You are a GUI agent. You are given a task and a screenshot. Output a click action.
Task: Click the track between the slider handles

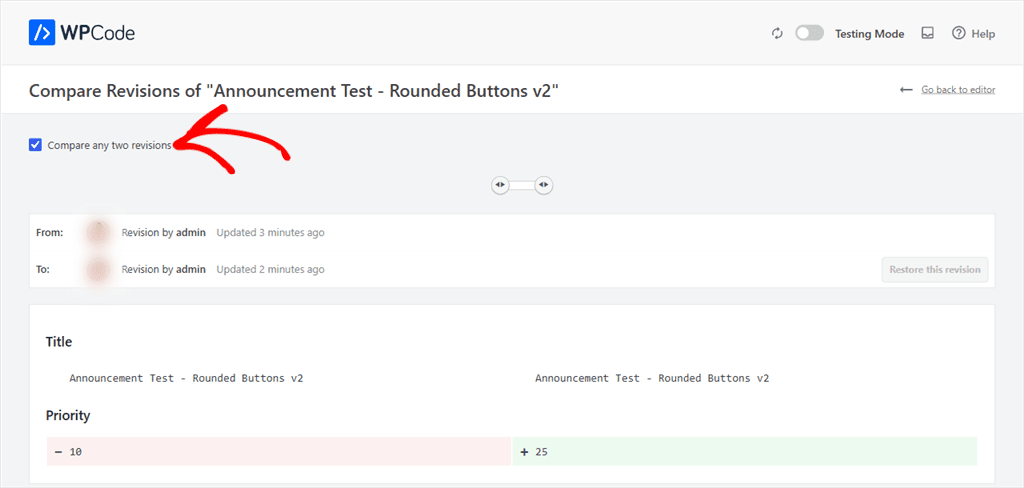(522, 186)
